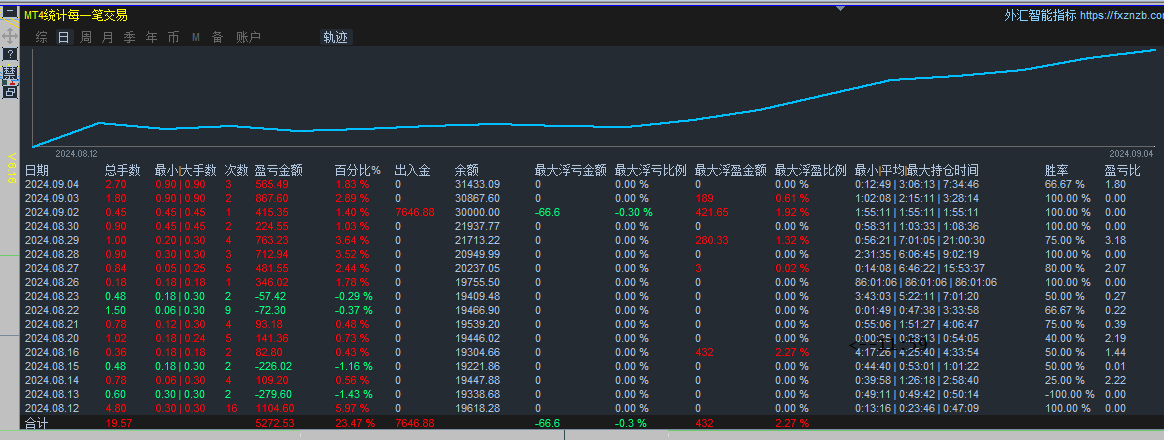Switch to the 综 summary tab

click(x=42, y=37)
